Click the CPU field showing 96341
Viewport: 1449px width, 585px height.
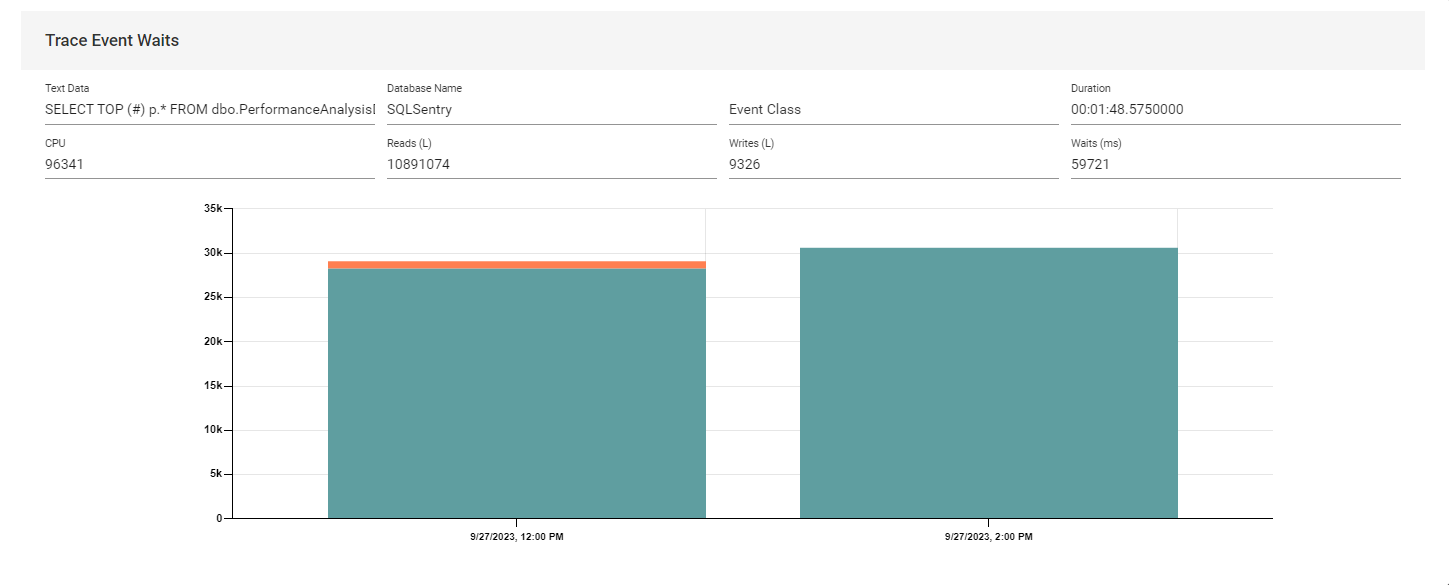click(209, 165)
